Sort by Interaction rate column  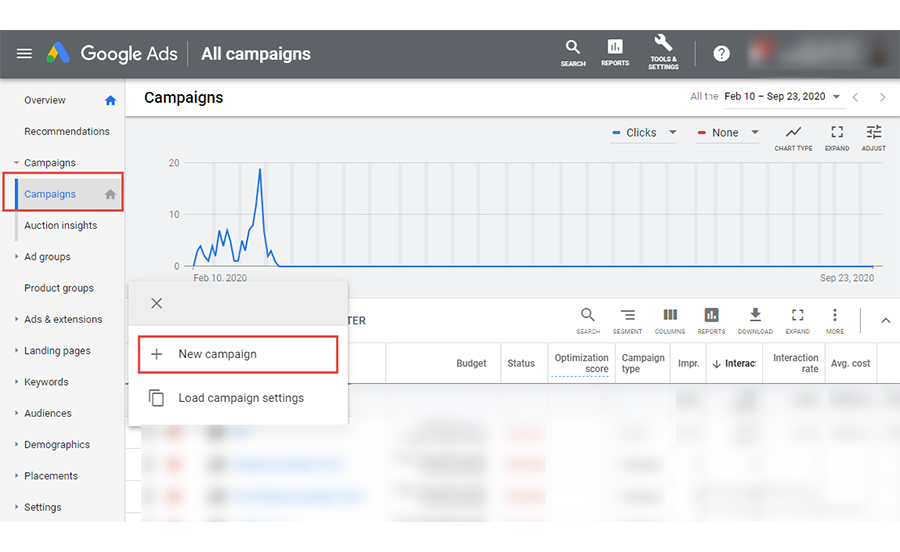pos(796,363)
